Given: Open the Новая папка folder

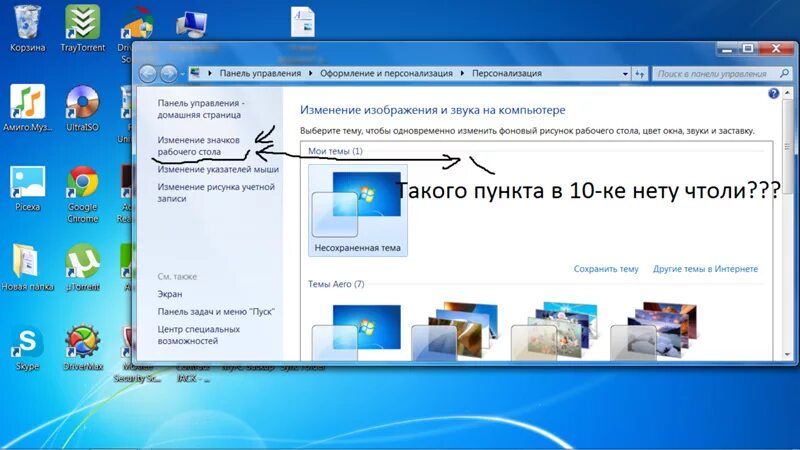Looking at the screenshot, I should click(x=28, y=267).
